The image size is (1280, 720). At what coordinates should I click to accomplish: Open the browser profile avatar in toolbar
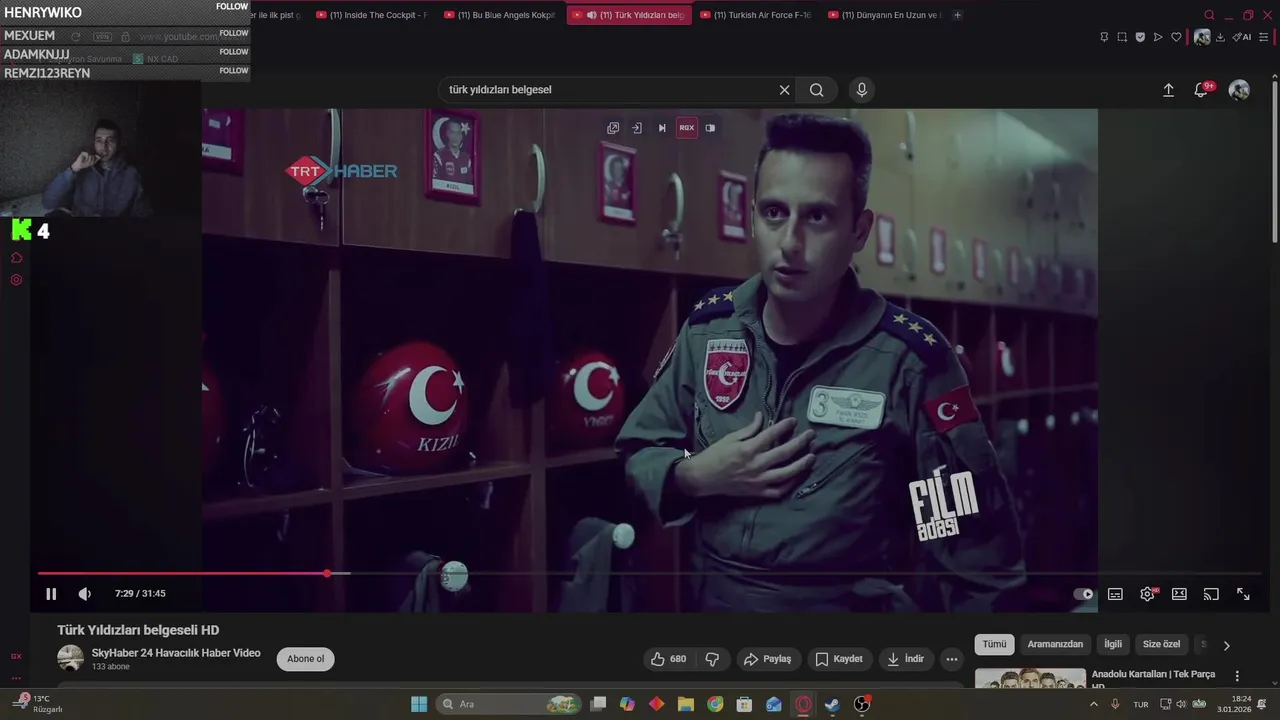tap(1202, 37)
